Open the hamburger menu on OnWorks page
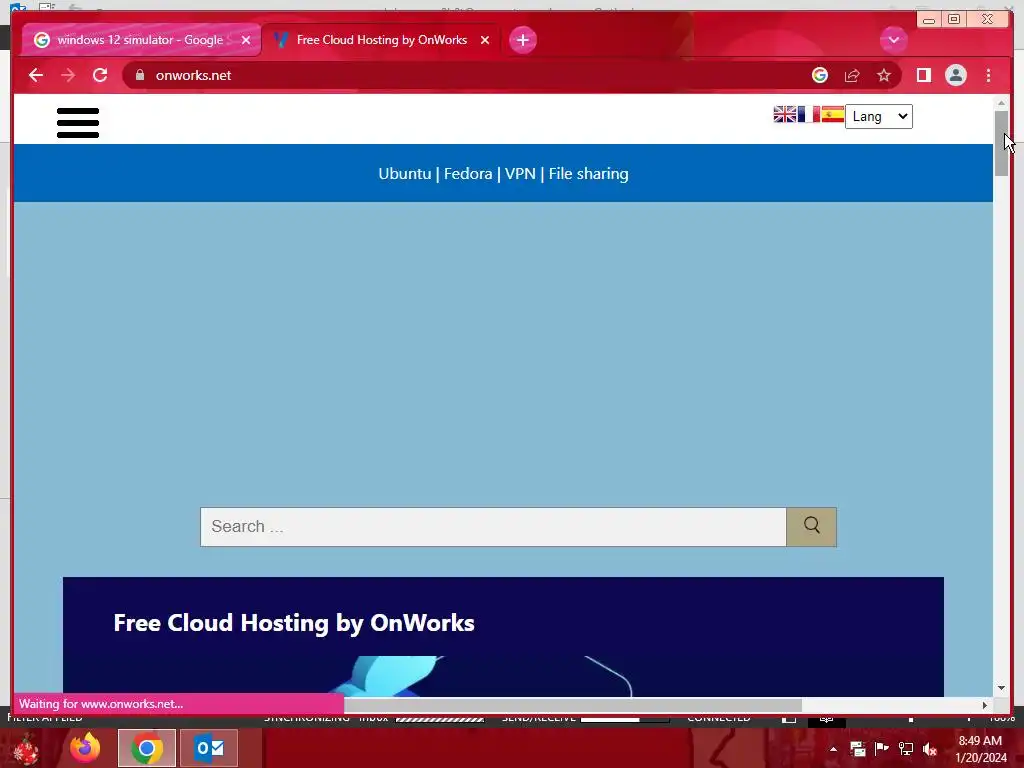The image size is (1024, 768). [78, 123]
